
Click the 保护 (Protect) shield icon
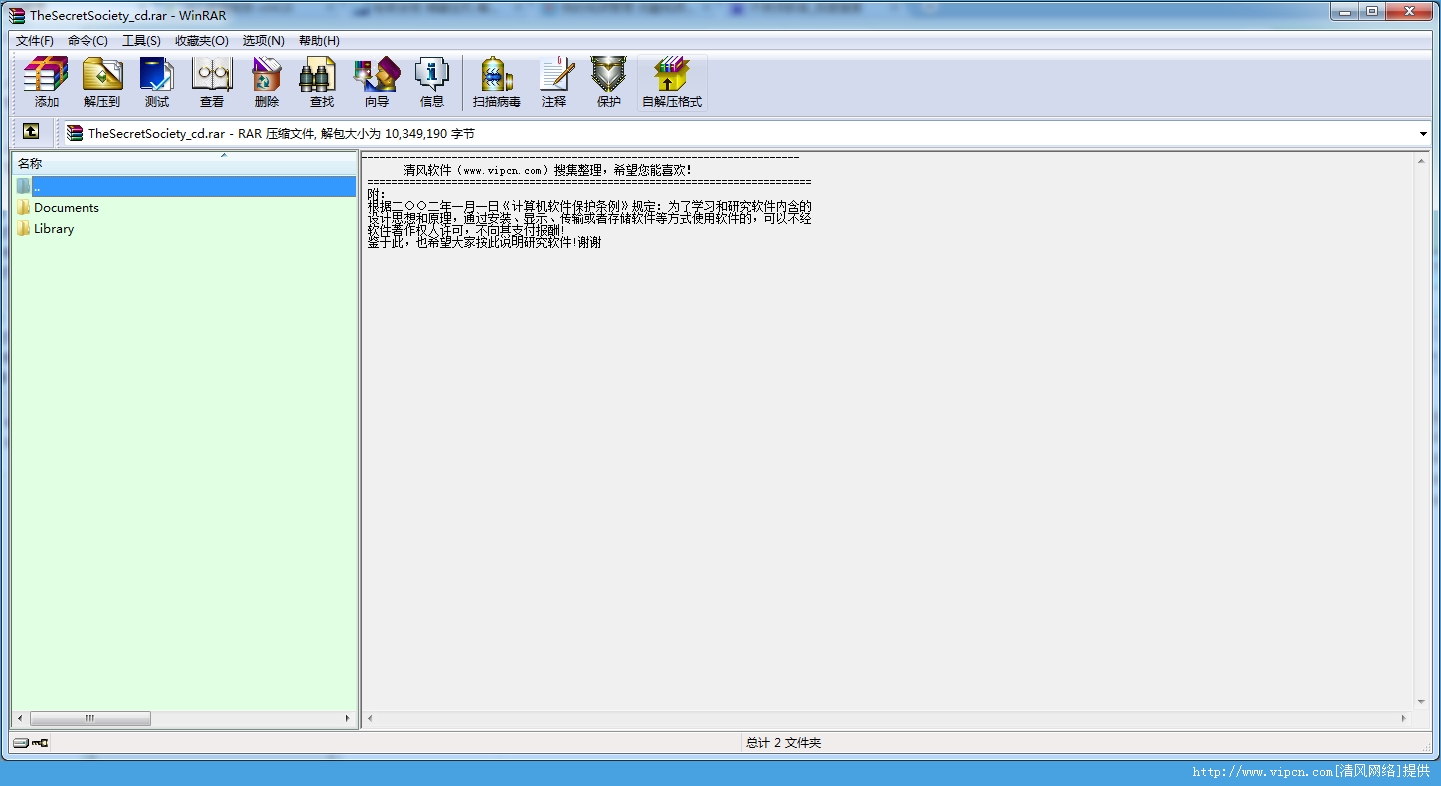click(608, 82)
